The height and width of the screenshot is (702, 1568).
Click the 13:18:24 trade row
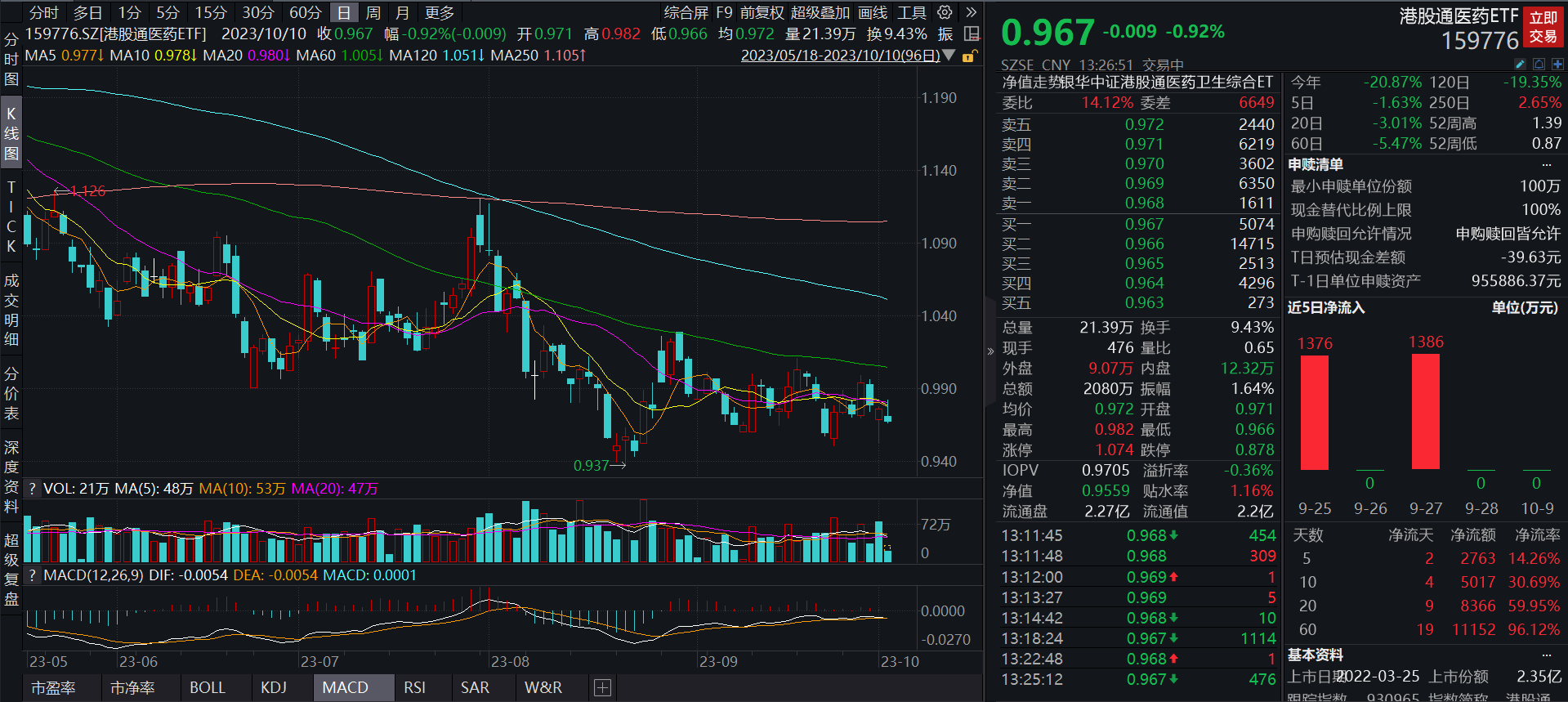1138,638
